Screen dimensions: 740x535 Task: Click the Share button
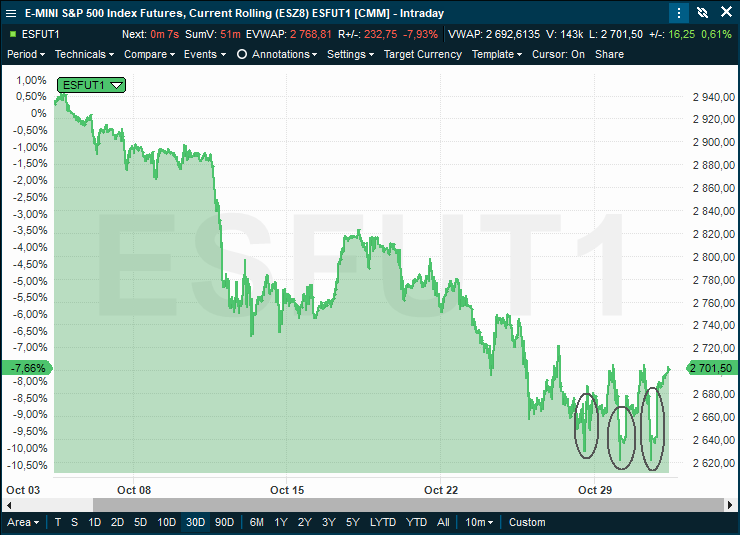[x=609, y=54]
